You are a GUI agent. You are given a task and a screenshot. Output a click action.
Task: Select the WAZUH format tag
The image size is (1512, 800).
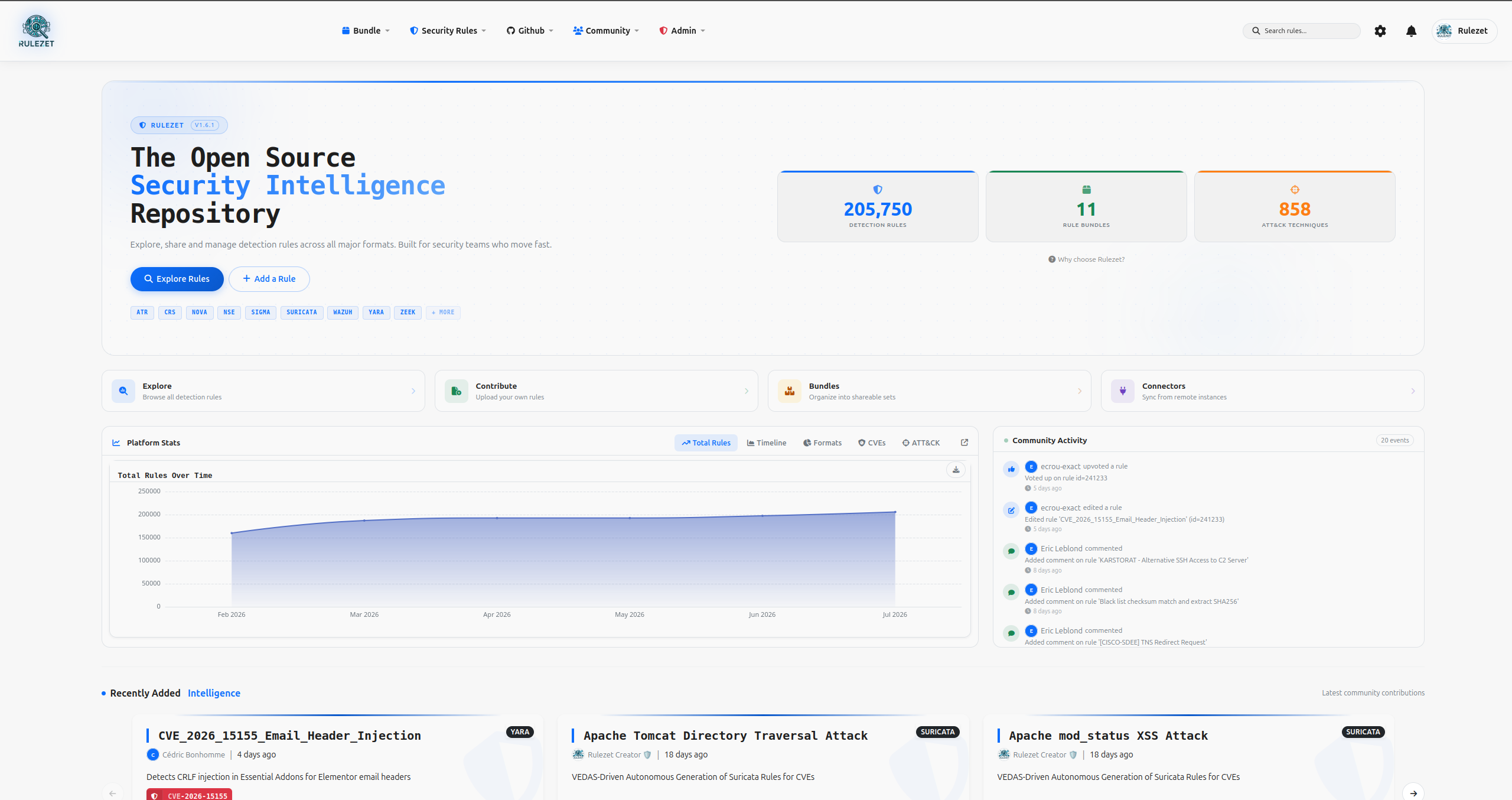click(343, 313)
